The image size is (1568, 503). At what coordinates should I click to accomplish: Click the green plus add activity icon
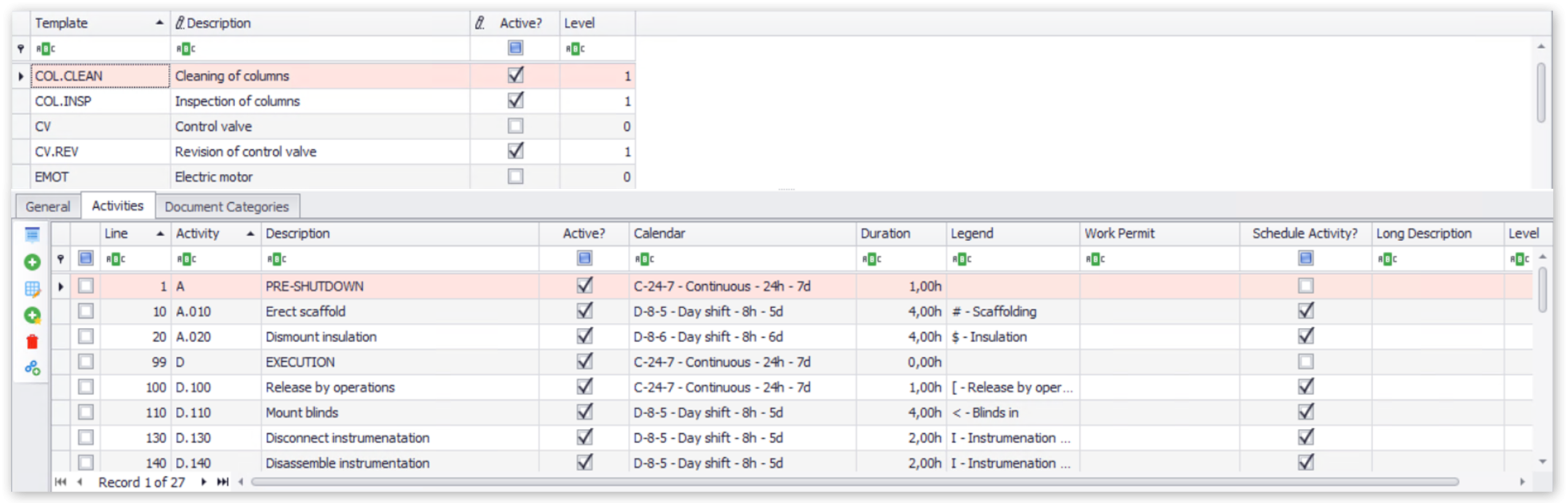coord(32,262)
